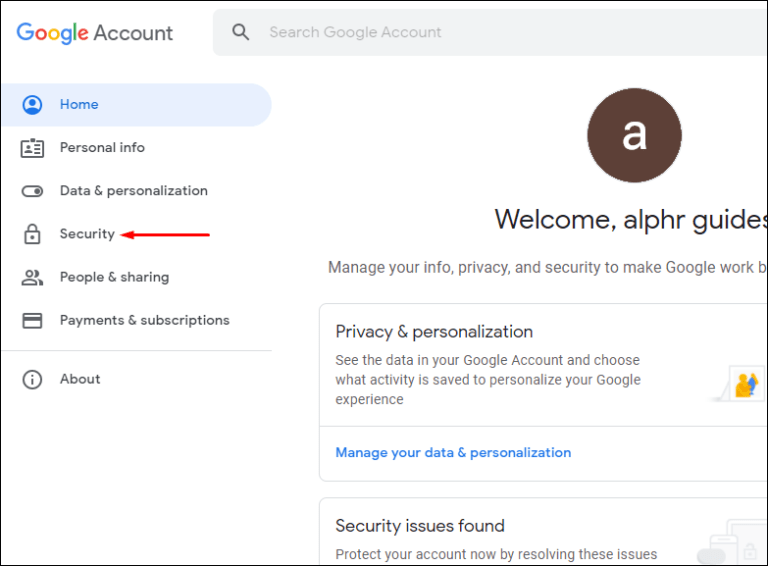
Task: Click the People & sharing icon
Action: tap(32, 277)
